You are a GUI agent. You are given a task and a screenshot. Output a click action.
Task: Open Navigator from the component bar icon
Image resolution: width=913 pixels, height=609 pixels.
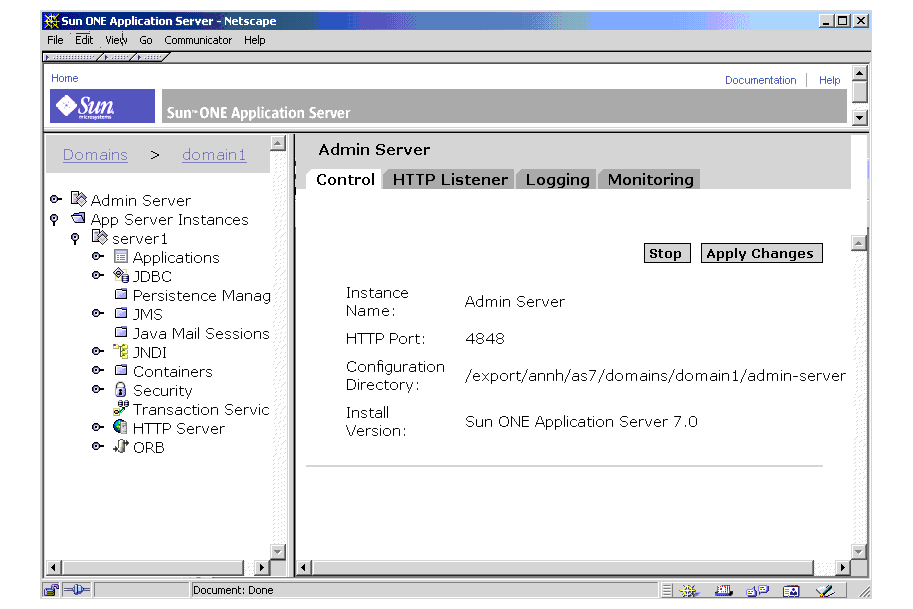[689, 591]
